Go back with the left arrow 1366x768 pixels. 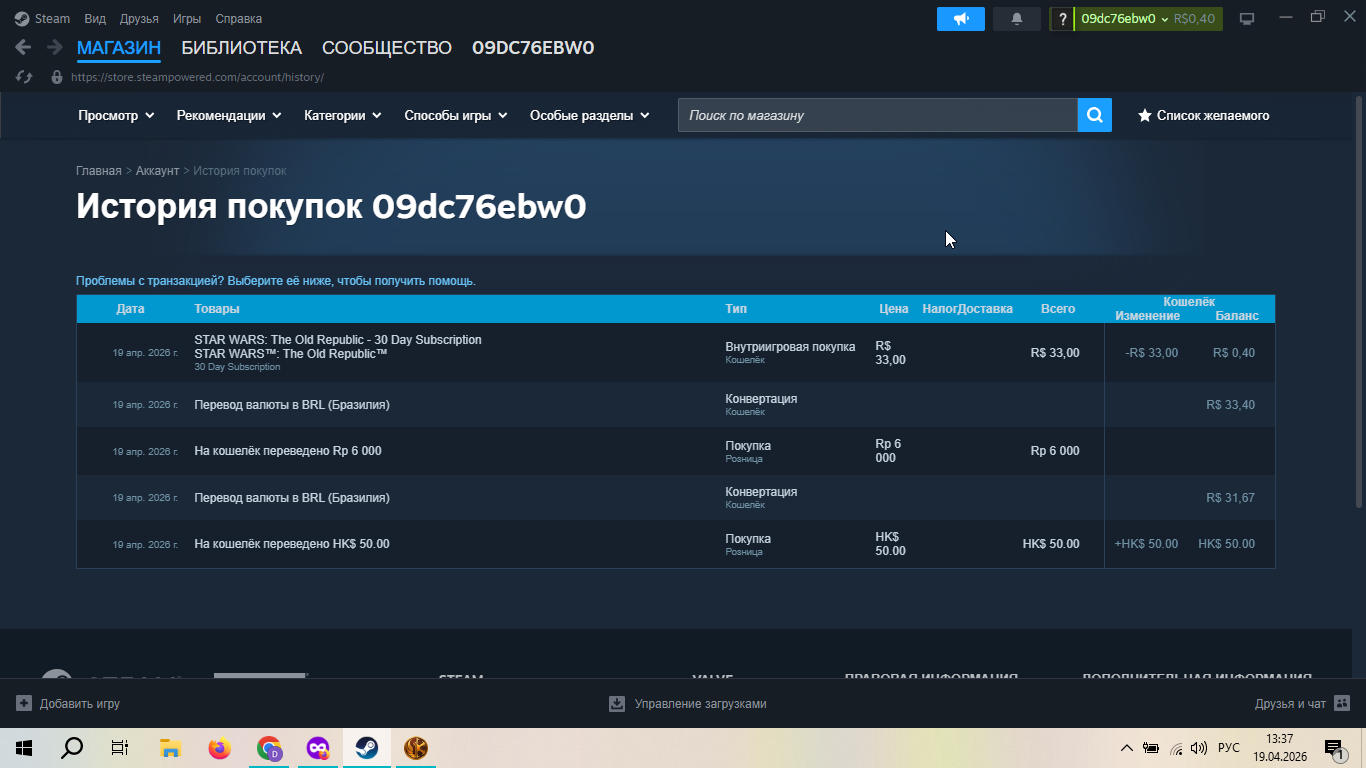tap(23, 47)
